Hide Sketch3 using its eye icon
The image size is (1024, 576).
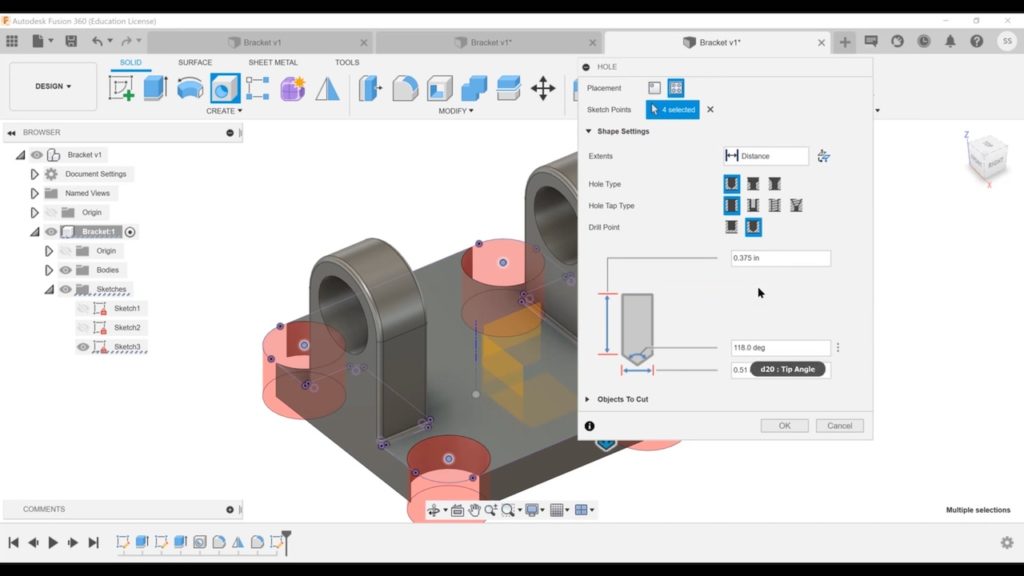pos(83,347)
